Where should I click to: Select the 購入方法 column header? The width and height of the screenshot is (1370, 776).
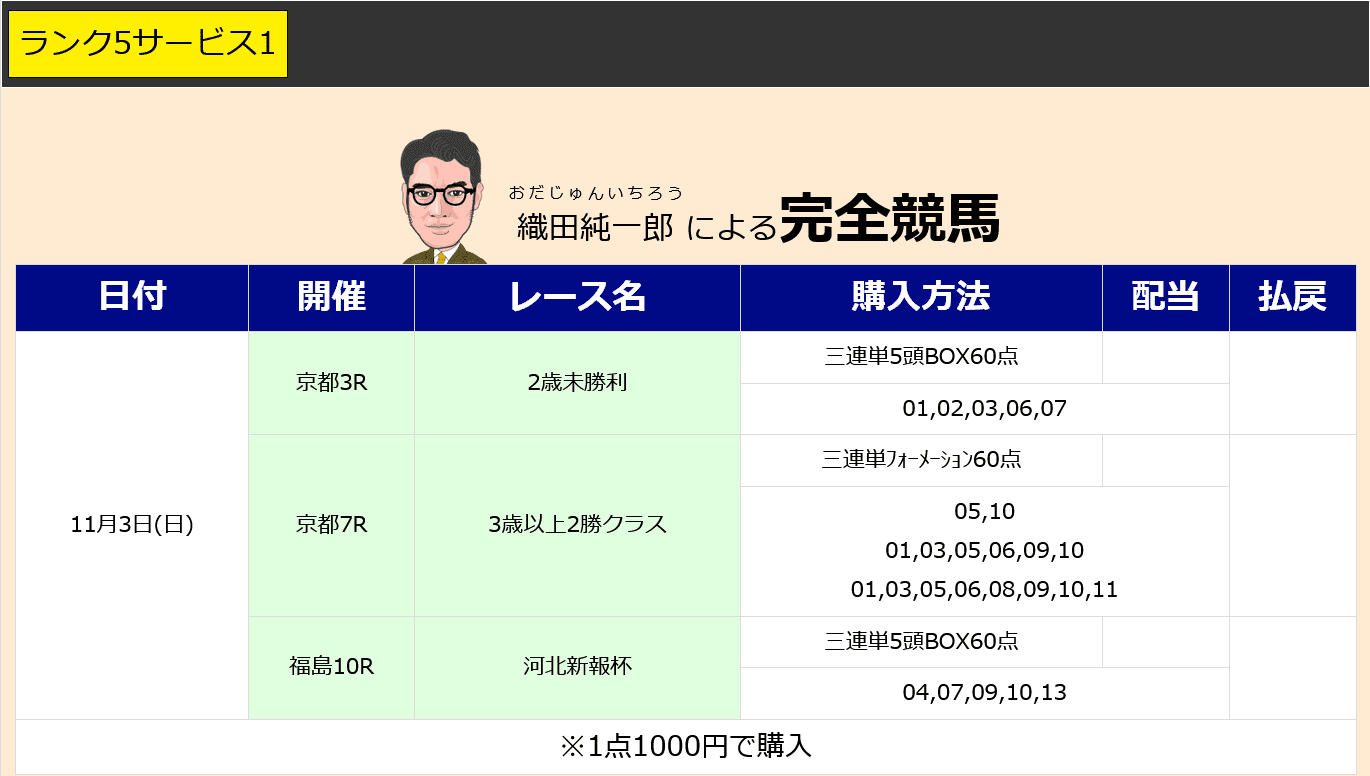[921, 297]
